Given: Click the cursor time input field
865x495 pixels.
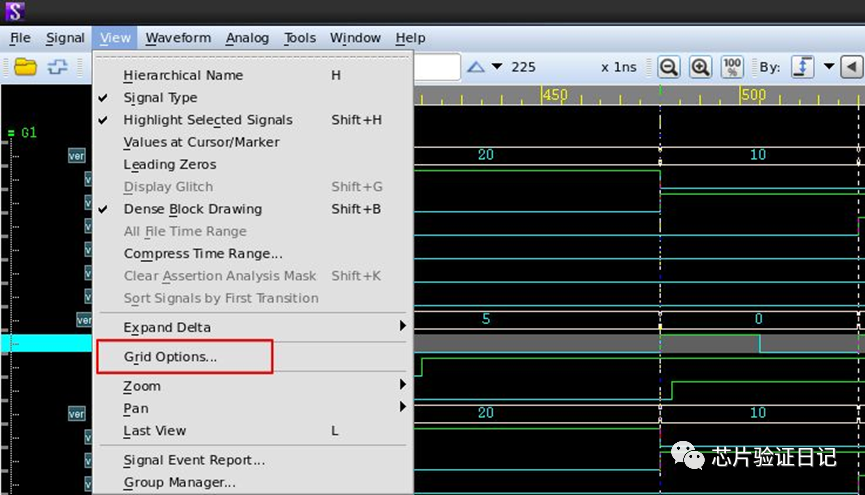Looking at the screenshot, I should [x=437, y=67].
